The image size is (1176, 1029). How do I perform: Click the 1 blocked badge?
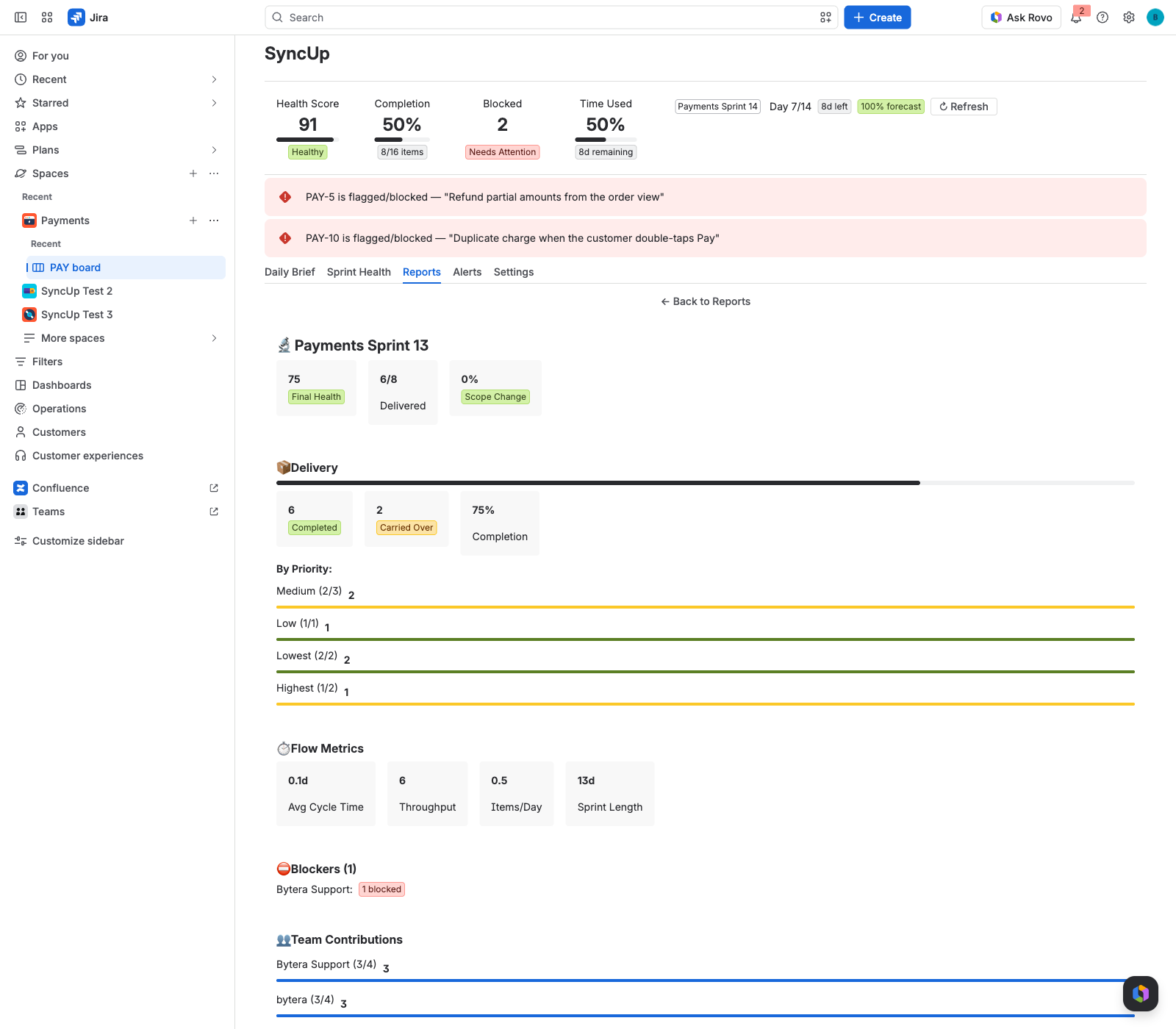[382, 889]
